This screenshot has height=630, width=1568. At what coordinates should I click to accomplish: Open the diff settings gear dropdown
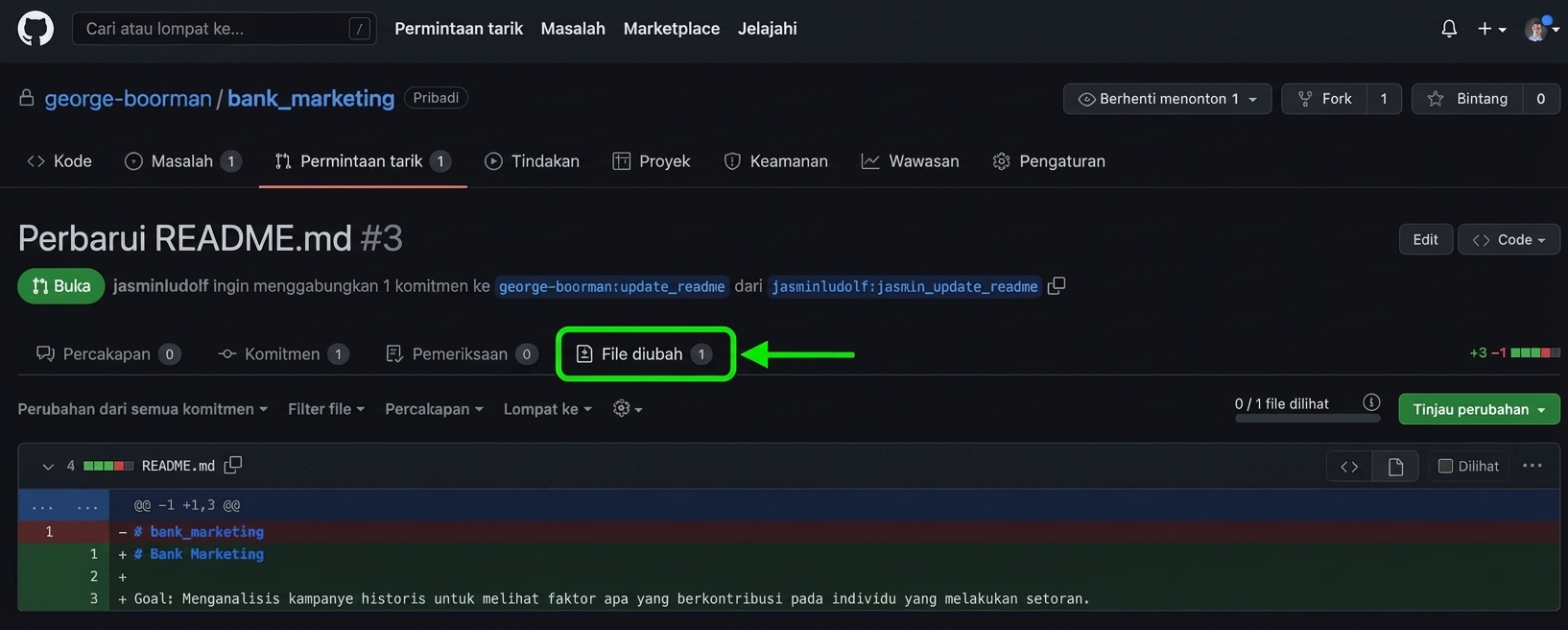(628, 409)
